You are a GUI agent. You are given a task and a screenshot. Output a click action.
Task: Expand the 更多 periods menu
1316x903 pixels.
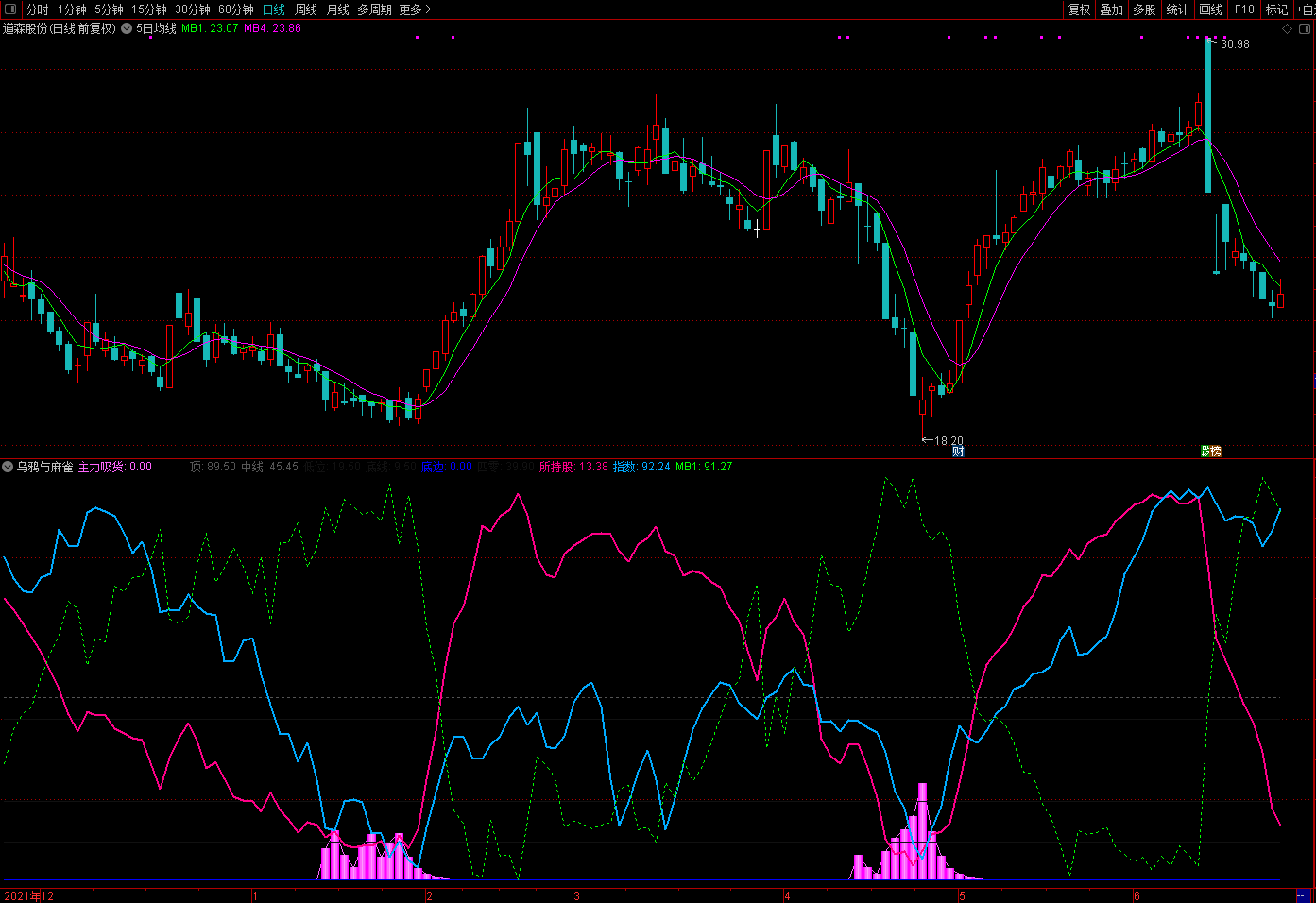415,9
